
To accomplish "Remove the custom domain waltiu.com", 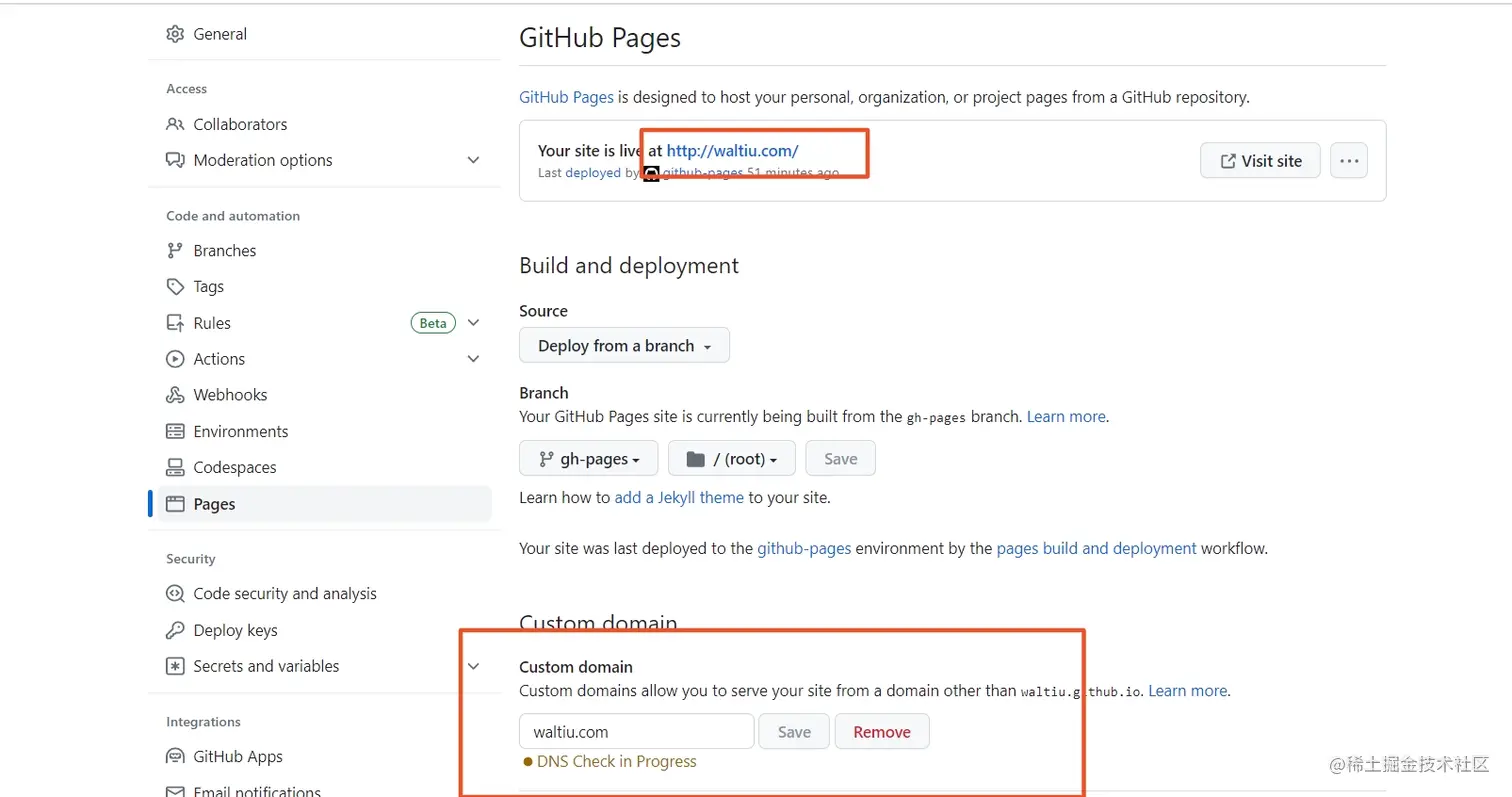I will (x=882, y=731).
